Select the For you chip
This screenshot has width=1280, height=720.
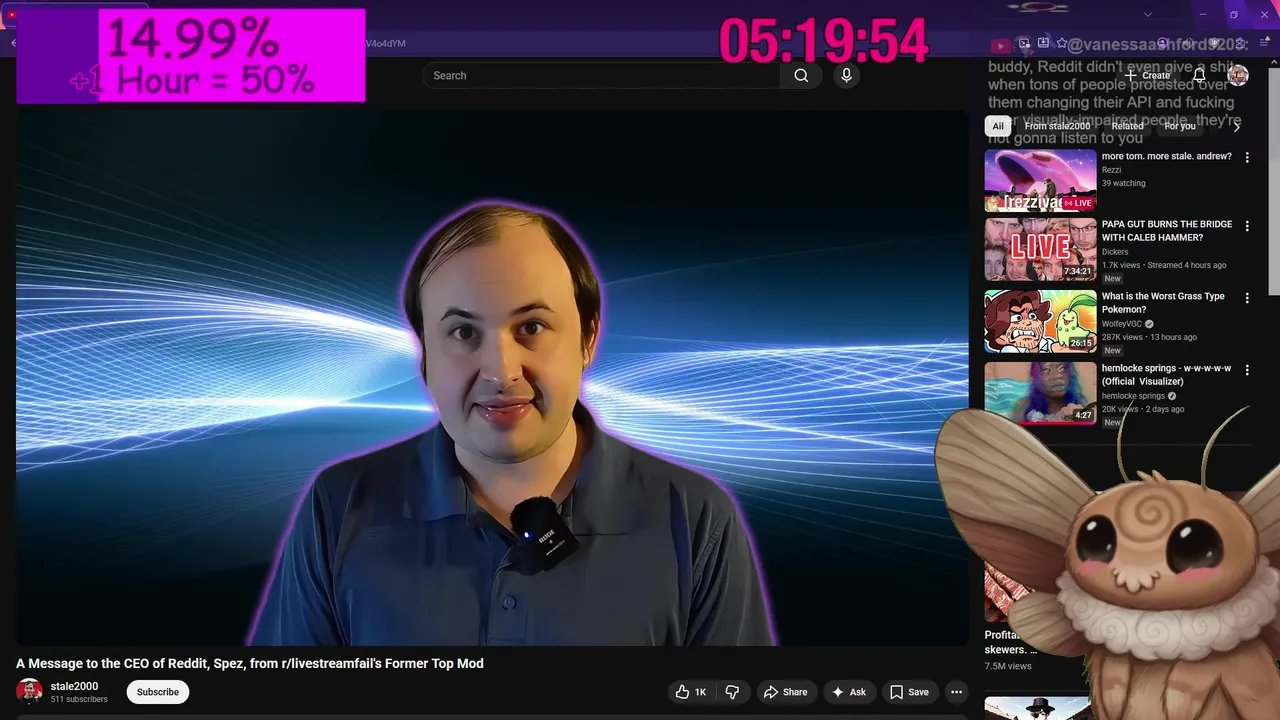[1180, 126]
